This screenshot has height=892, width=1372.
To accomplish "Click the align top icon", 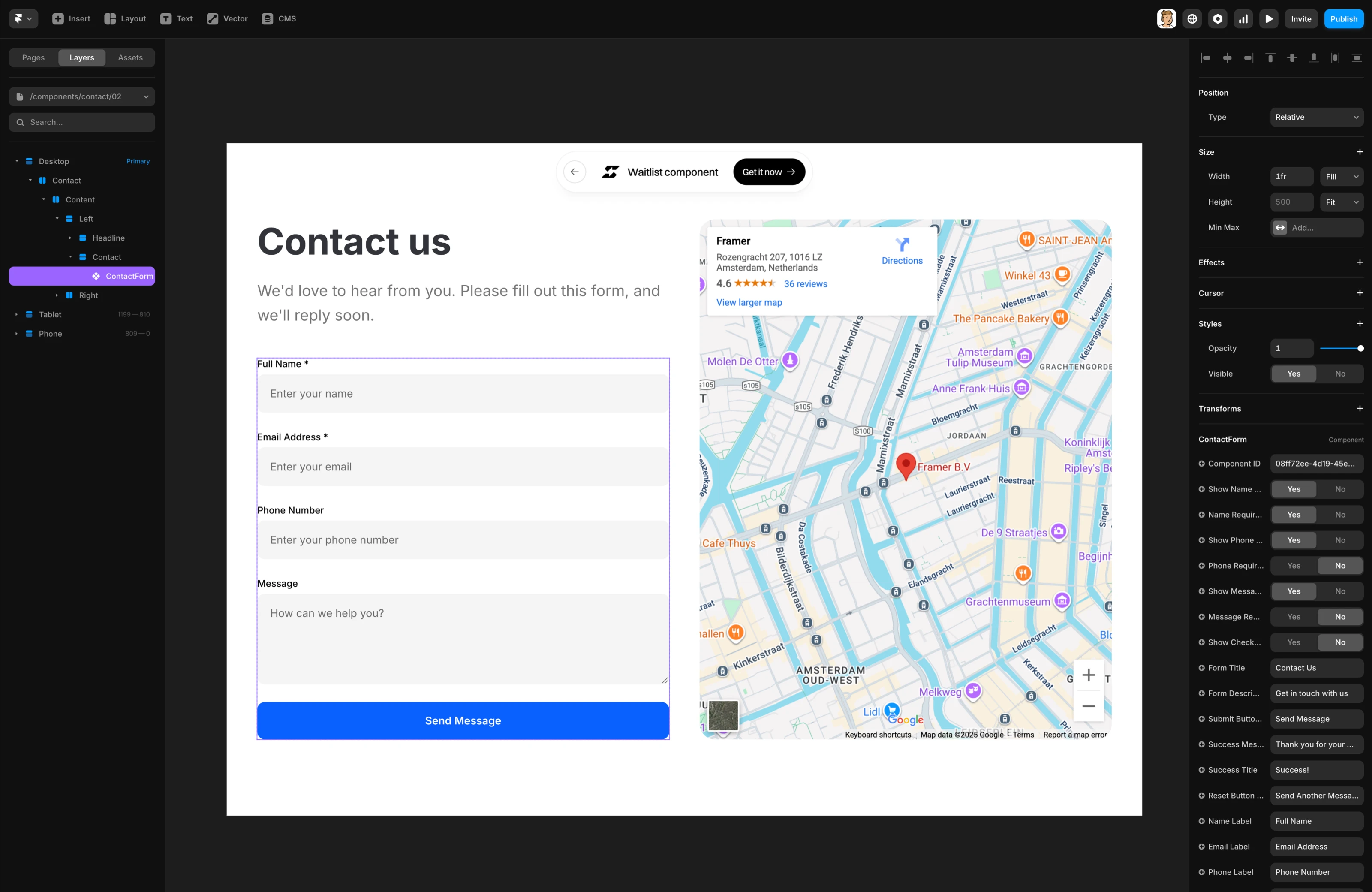I will coord(1270,57).
